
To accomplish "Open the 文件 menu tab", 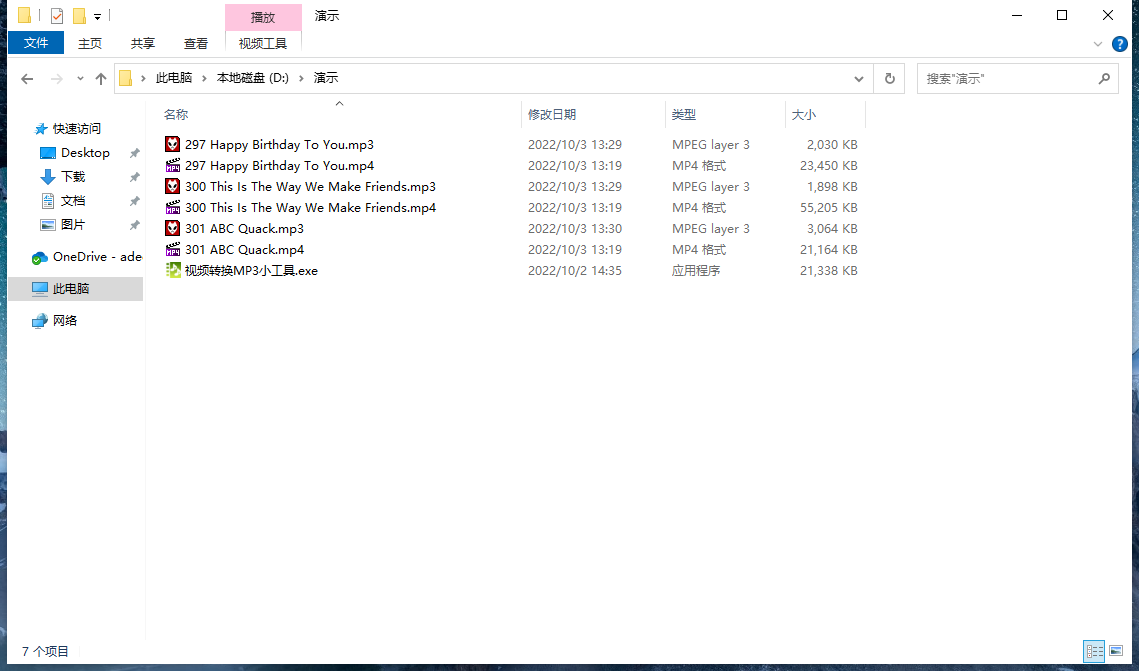I will (36, 43).
